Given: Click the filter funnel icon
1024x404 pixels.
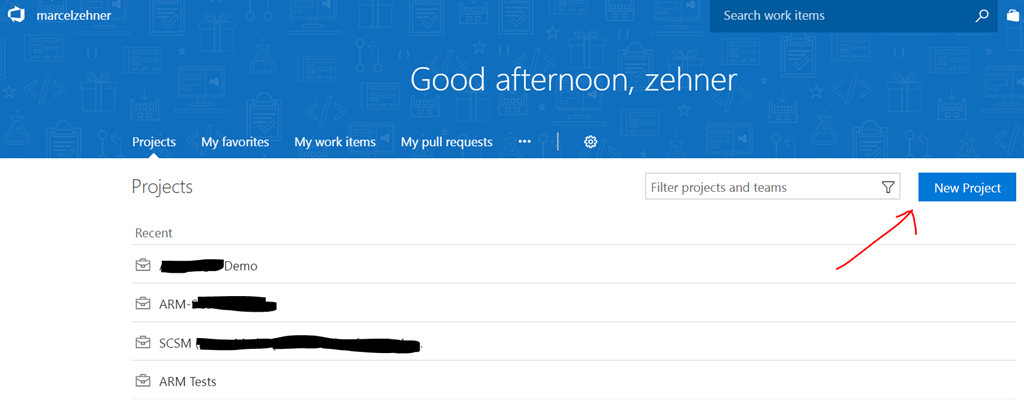Looking at the screenshot, I should pos(887,188).
